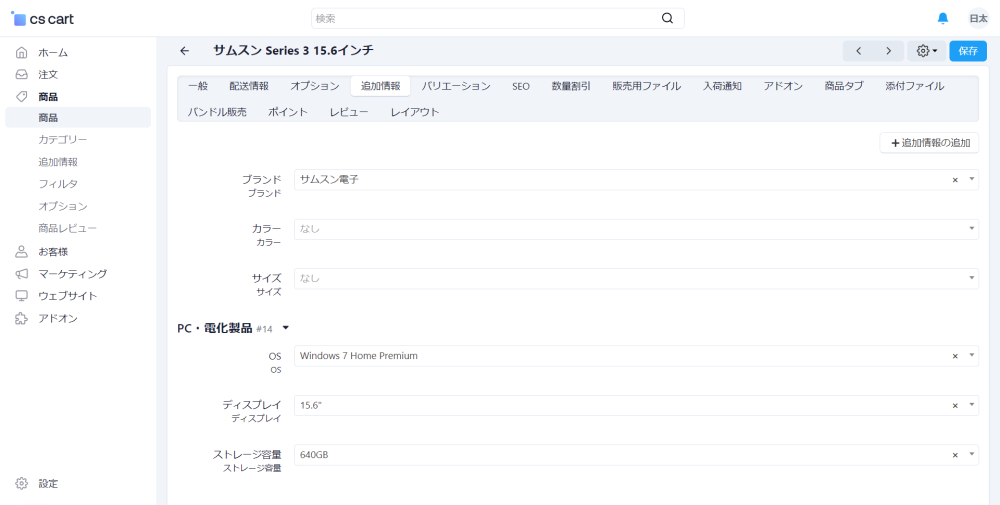Go to previous product with chevron
Screen dimensions: 1000x505
tap(858, 51)
